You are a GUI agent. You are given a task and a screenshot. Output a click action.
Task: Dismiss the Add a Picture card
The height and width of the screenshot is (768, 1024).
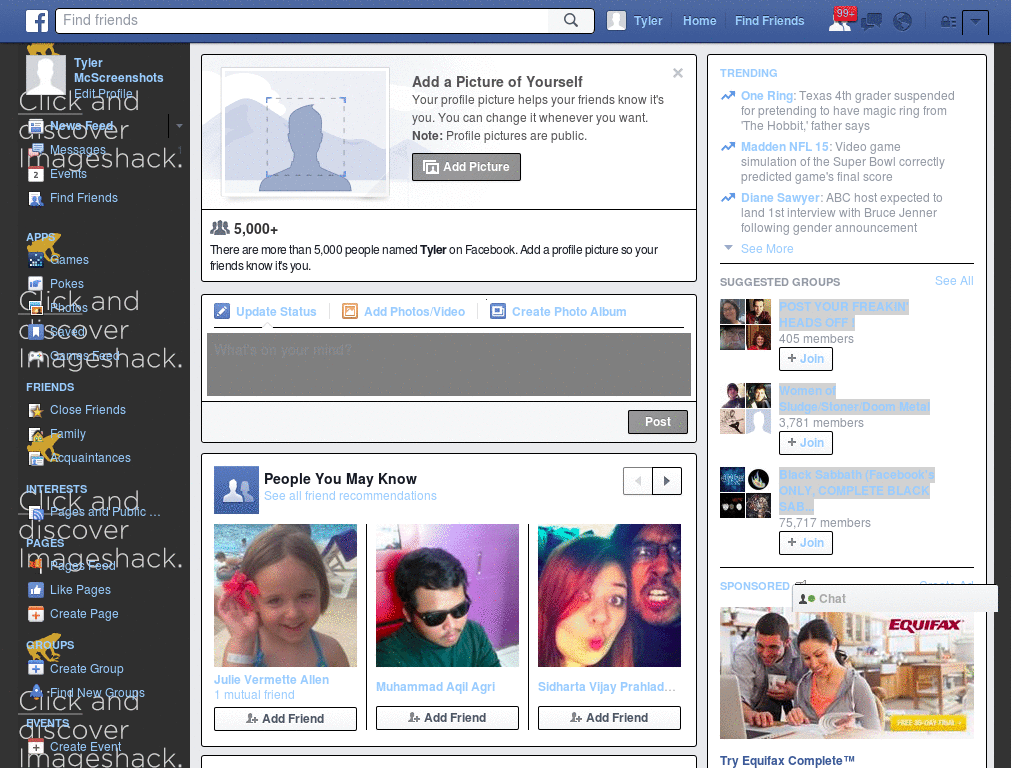[678, 73]
